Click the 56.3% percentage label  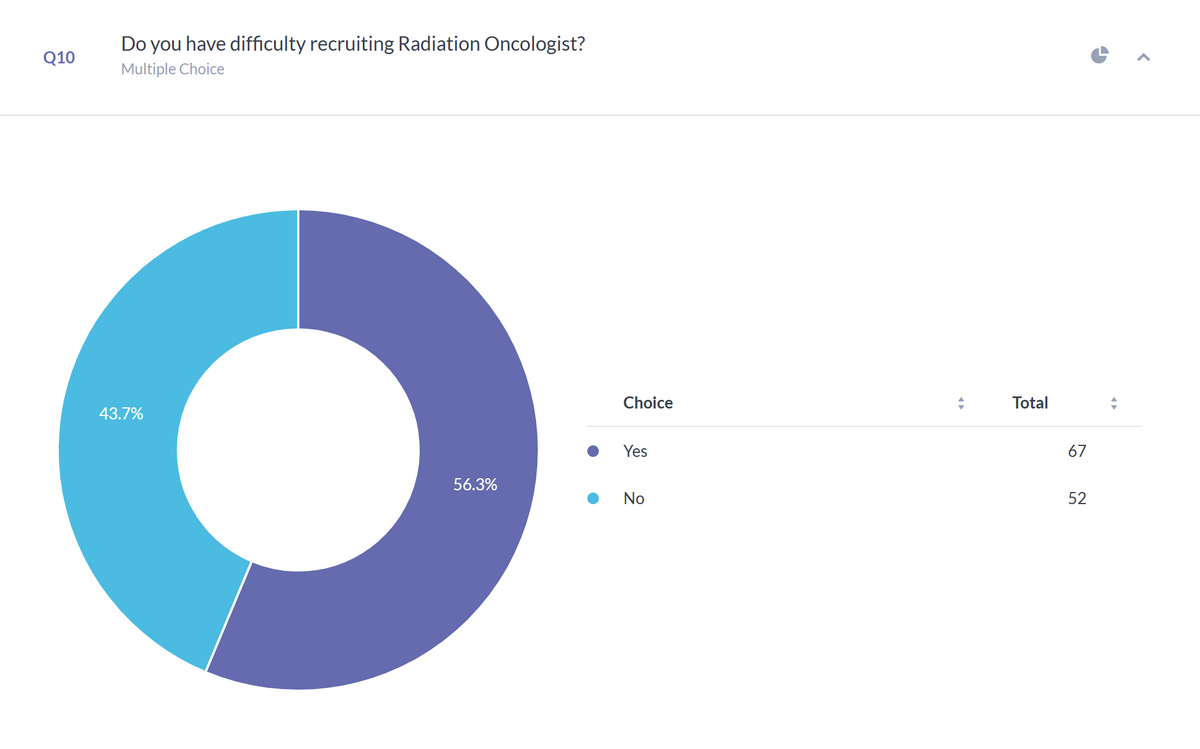475,485
